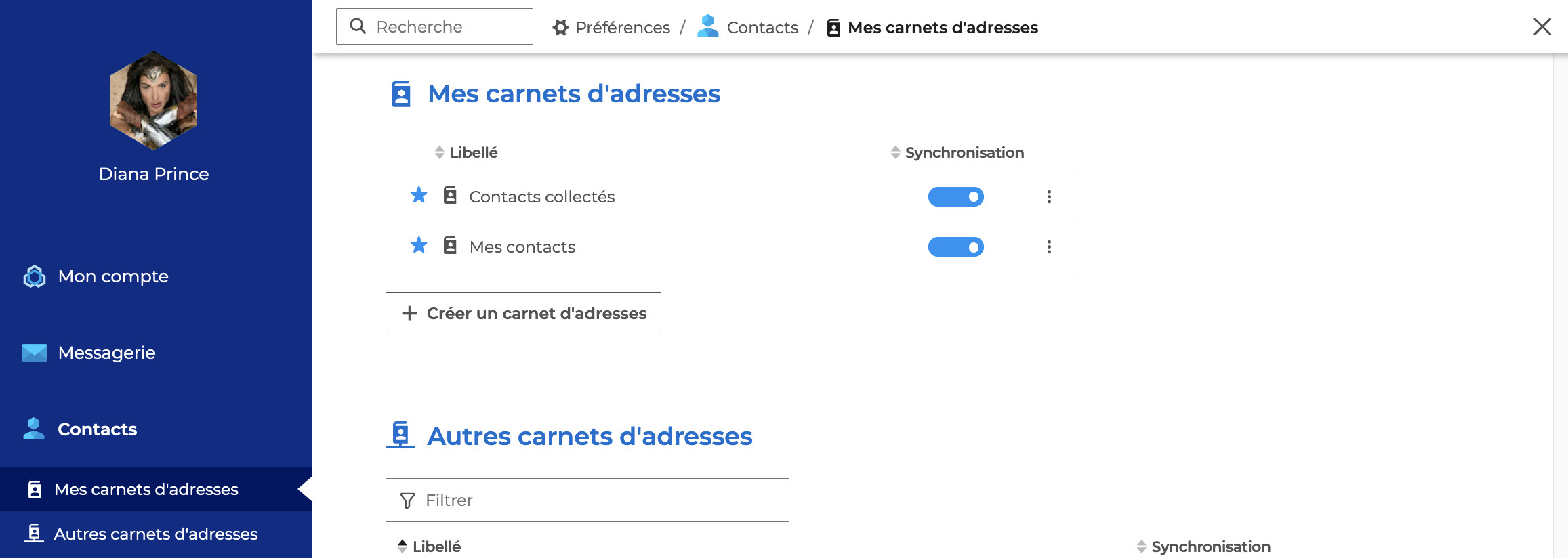
Task: Click the Mon compte icon in sidebar
Action: pyautogui.click(x=35, y=276)
